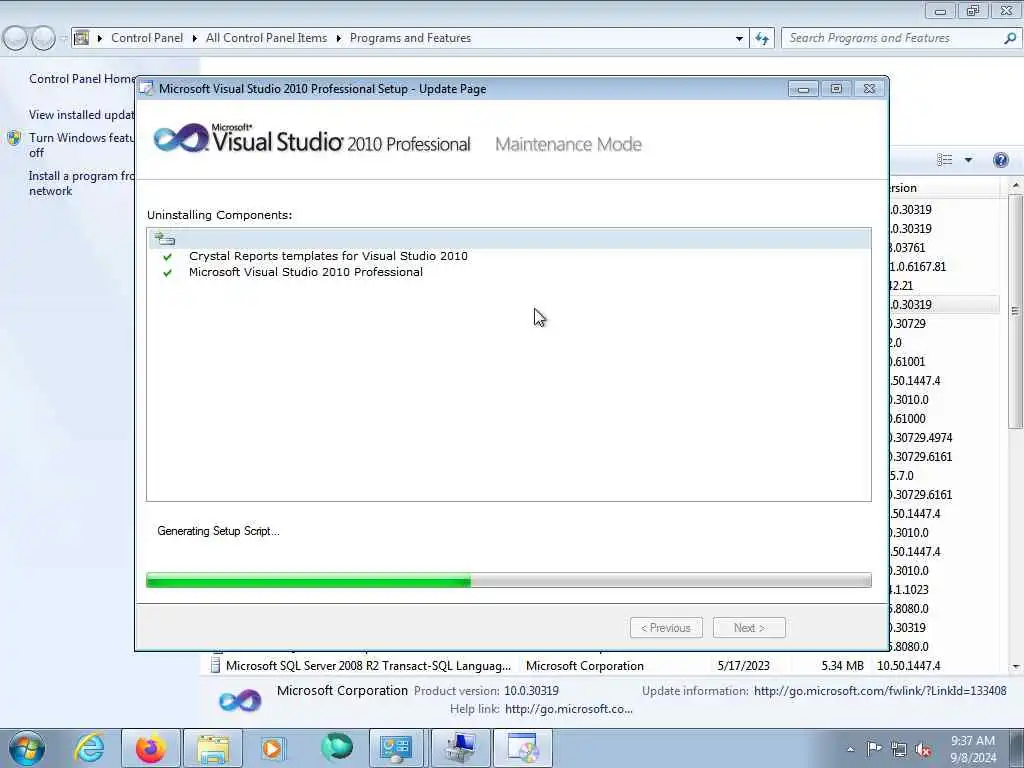Click the Visual Studio infinity logo in details pane

pos(240,701)
